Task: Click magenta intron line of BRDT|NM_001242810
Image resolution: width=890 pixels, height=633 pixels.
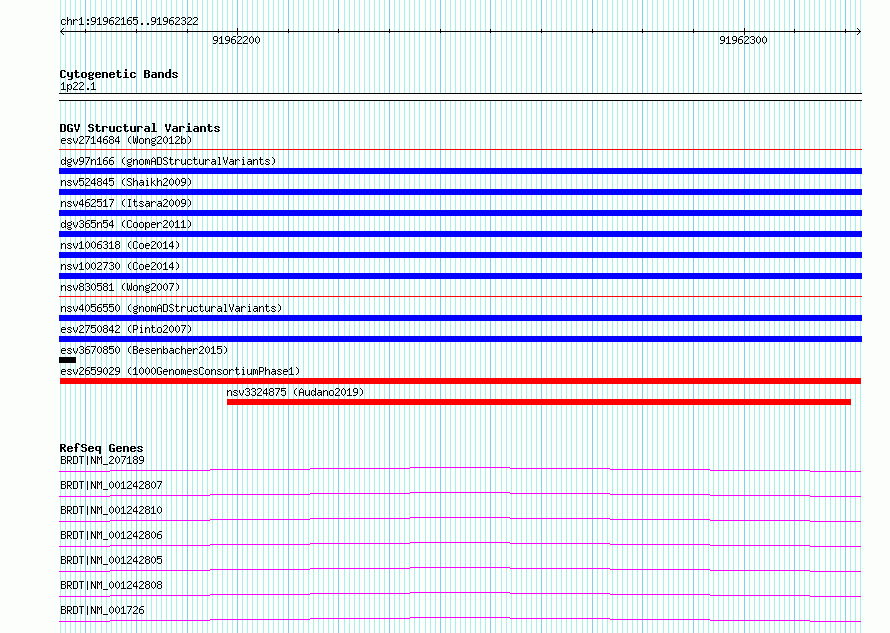Action: [460, 518]
